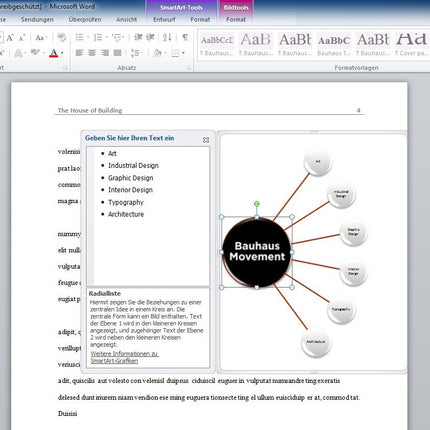Viewport: 430px width, 430px height.
Task: Click Architecture in the text pane
Action: pyautogui.click(x=126, y=214)
